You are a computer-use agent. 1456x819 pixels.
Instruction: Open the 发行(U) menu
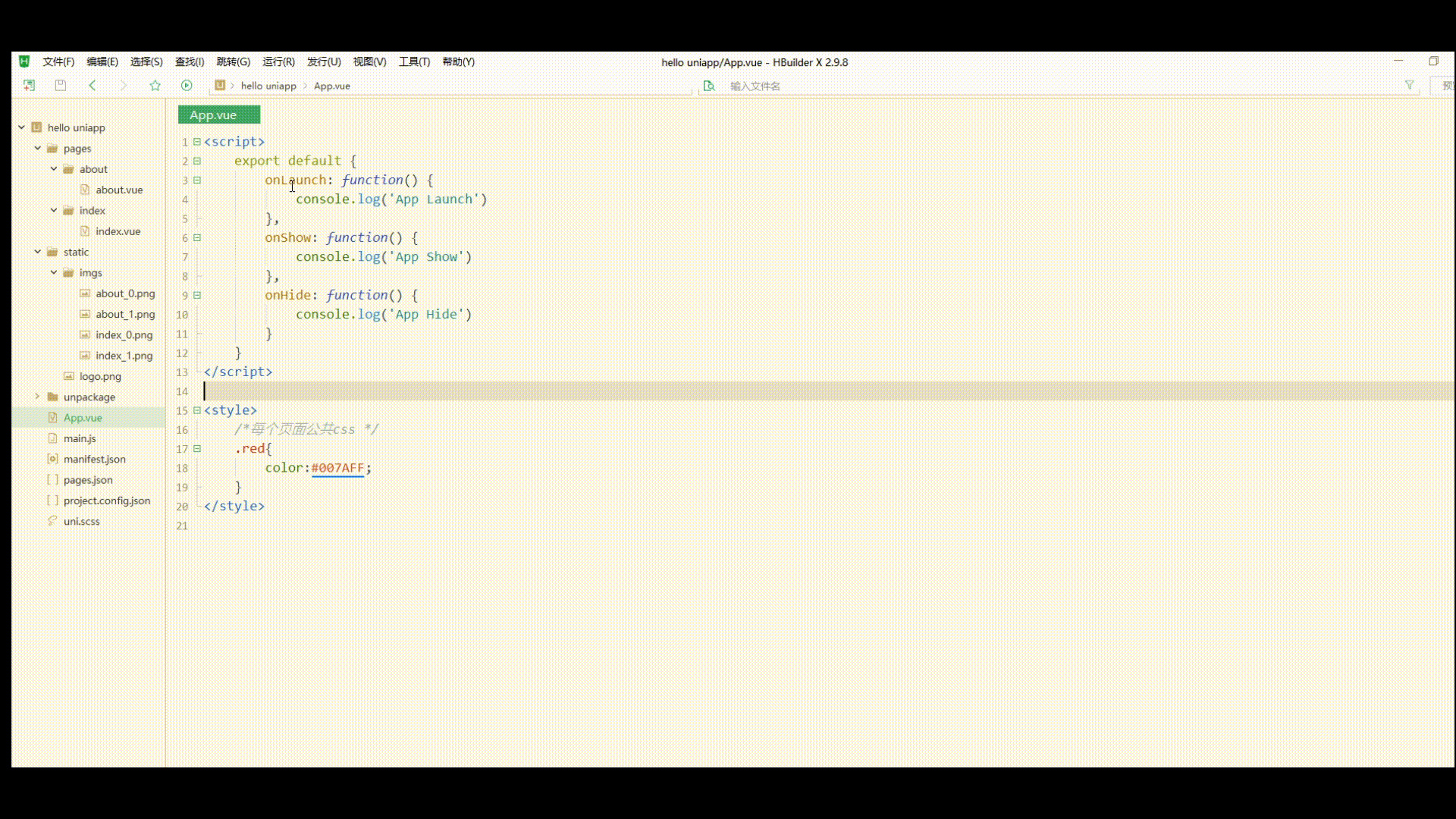[x=324, y=62]
